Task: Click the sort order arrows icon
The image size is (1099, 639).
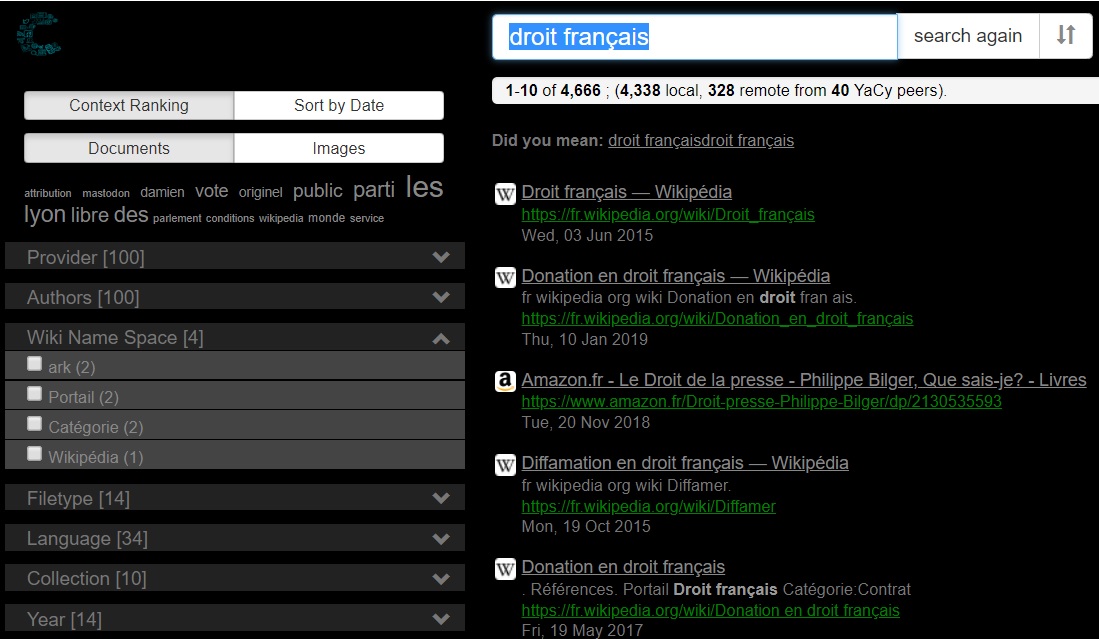Action: (1065, 35)
